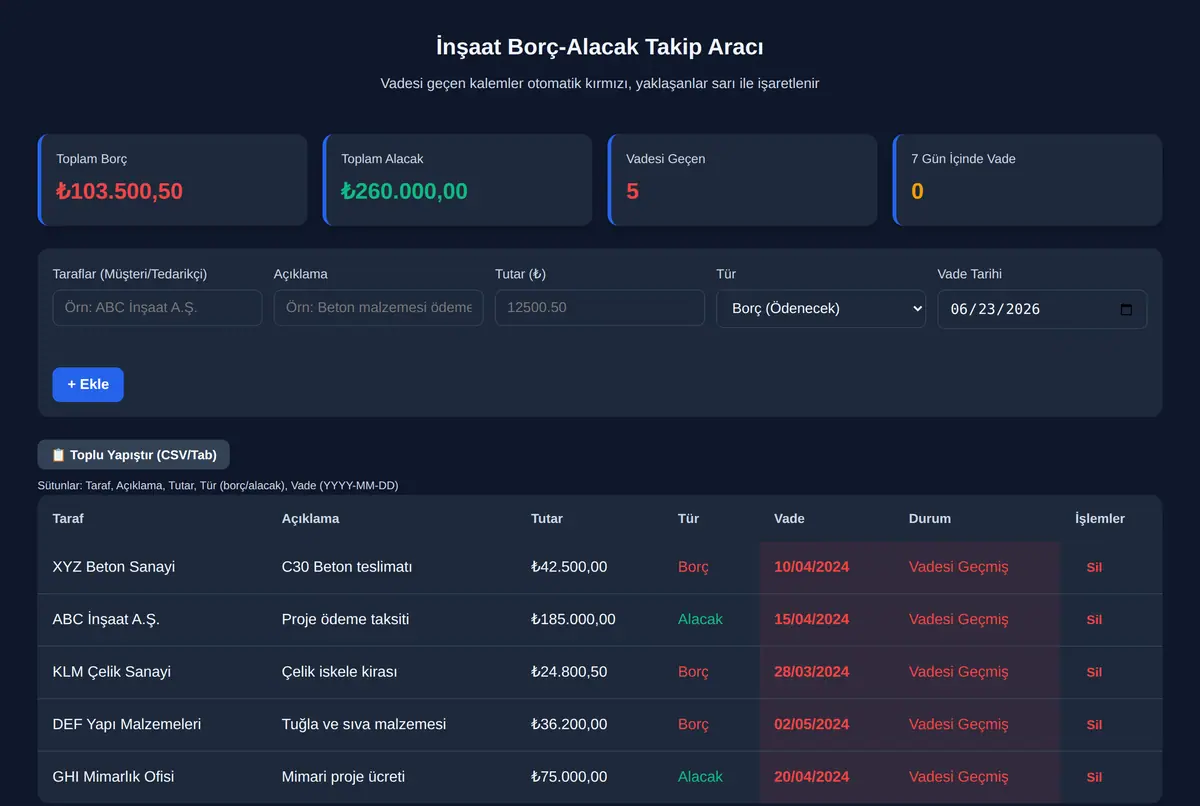
Task: Remove the ABC İnşaat A.Ş. entry via Sil
Action: click(1094, 620)
